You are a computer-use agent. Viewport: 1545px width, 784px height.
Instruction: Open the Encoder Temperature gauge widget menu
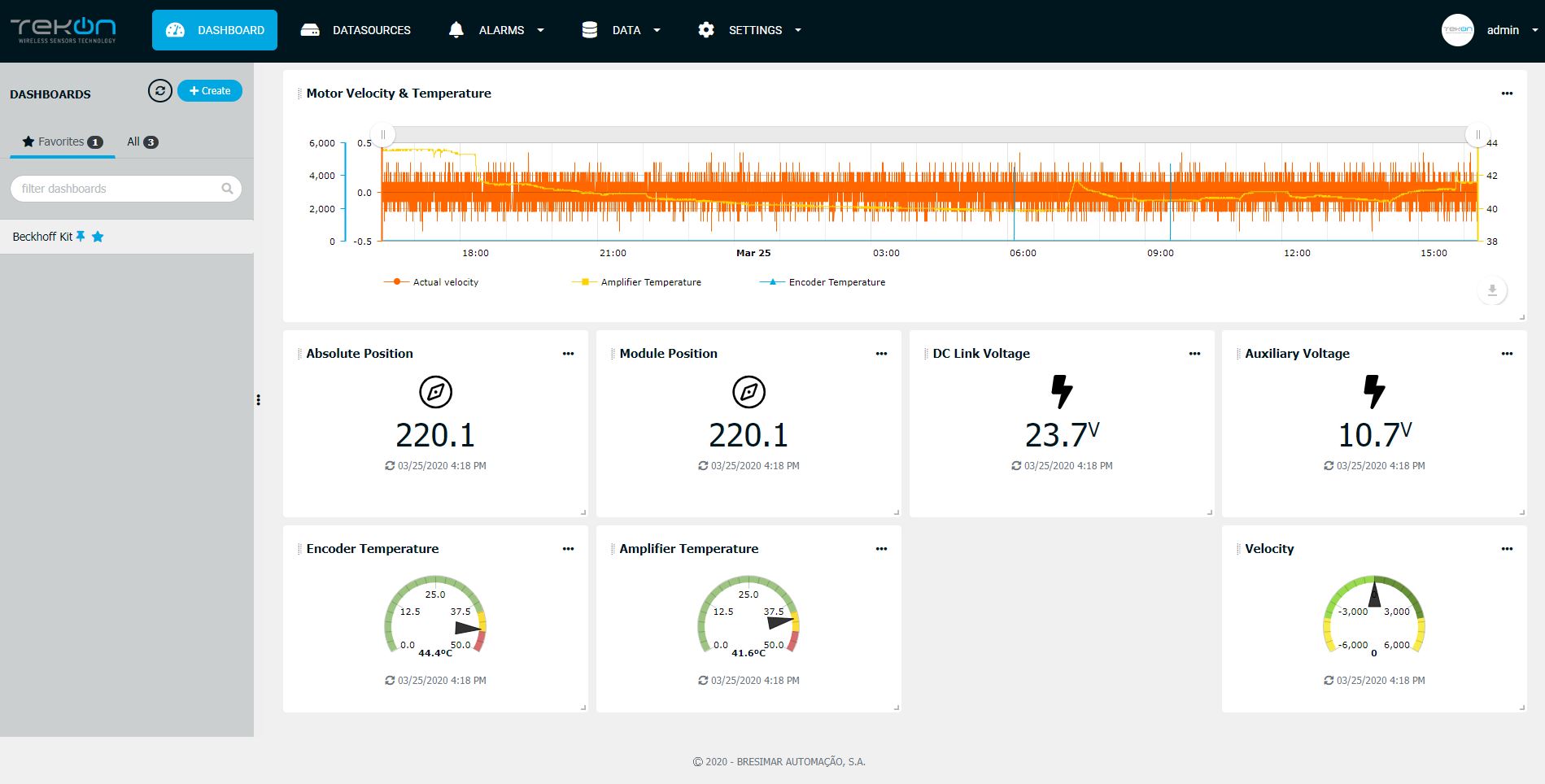568,549
